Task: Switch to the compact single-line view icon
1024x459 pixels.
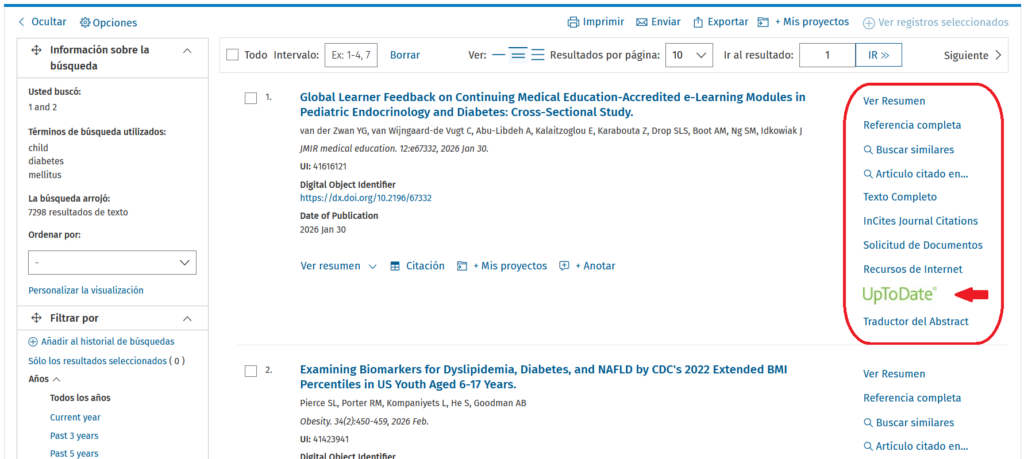Action: tap(498, 55)
